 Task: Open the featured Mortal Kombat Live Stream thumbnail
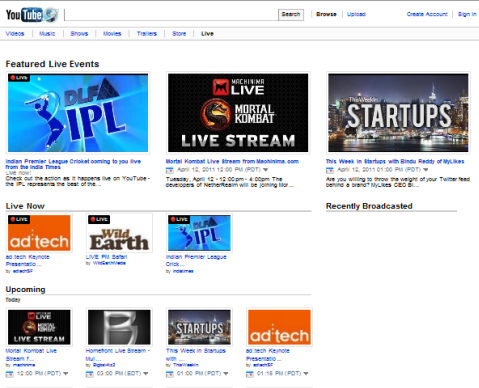(x=238, y=113)
